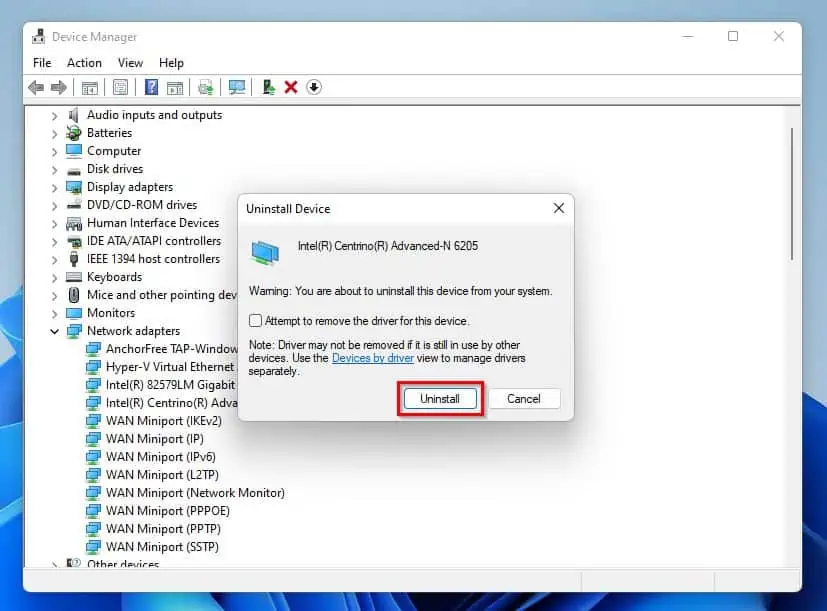Click the IEEE 1394 host controllers icon

click(74, 259)
